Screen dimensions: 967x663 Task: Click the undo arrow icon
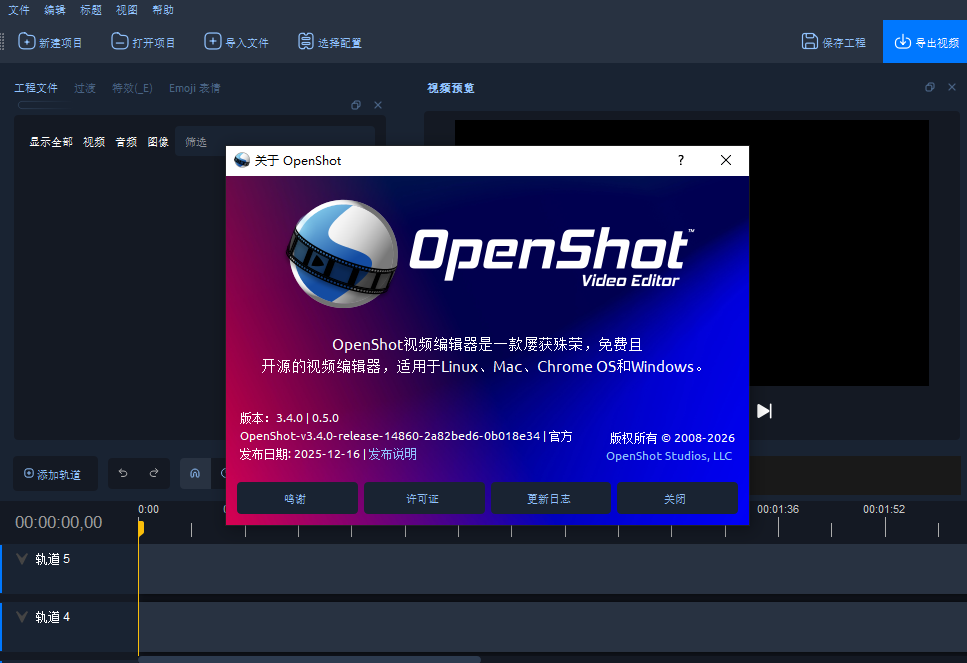click(122, 473)
